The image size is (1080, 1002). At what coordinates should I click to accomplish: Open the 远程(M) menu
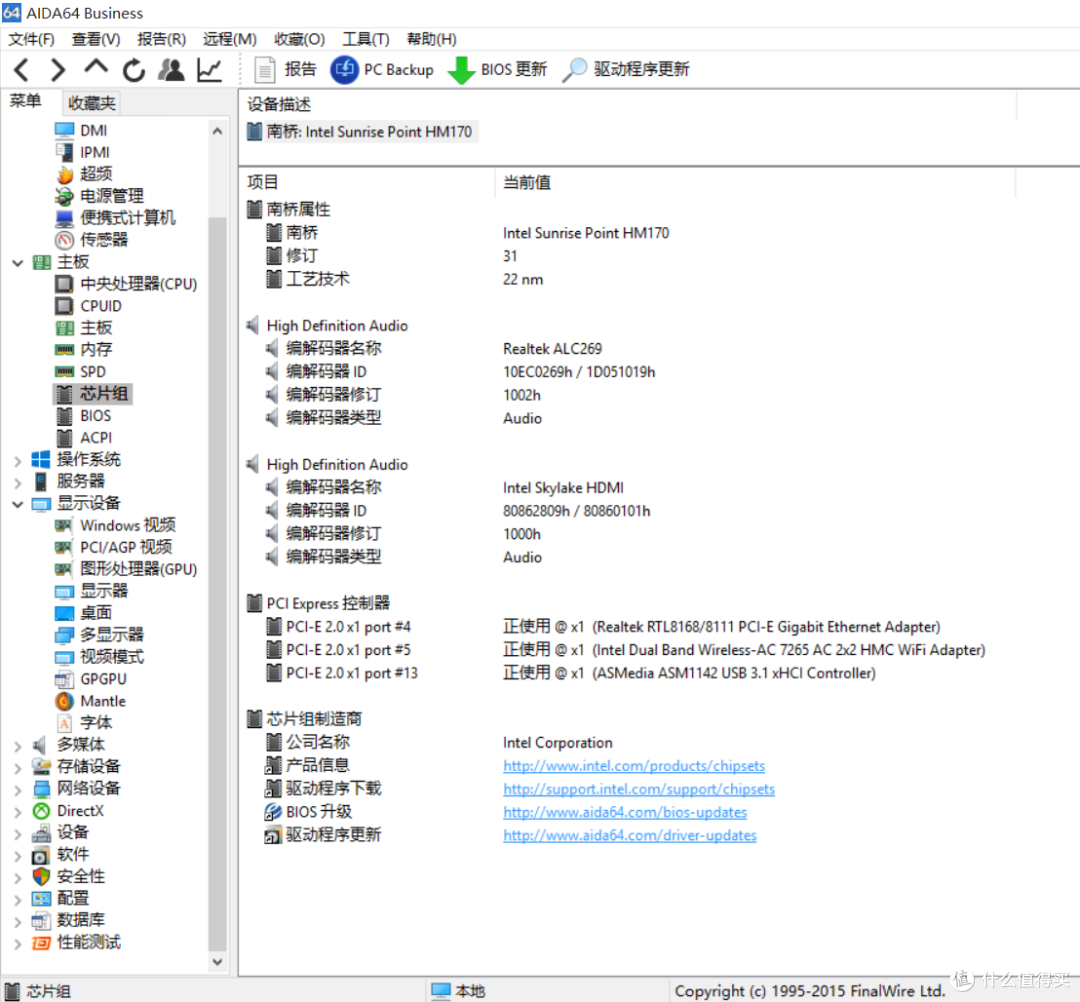(x=229, y=39)
